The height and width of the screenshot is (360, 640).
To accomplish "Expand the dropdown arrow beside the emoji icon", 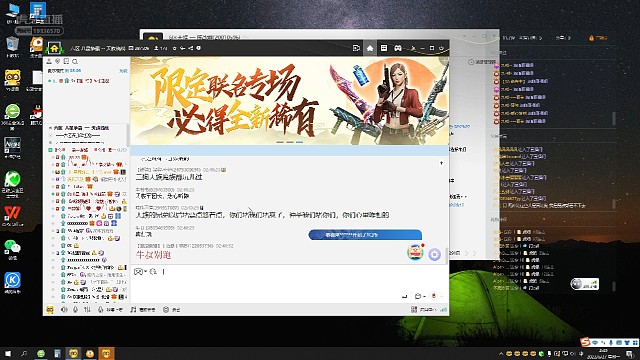I will (145, 271).
